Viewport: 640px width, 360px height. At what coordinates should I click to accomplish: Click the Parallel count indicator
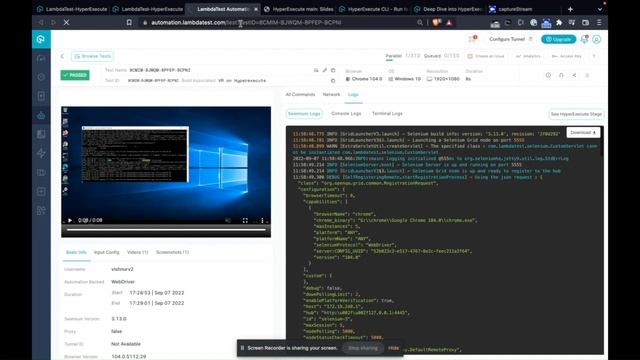point(402,56)
